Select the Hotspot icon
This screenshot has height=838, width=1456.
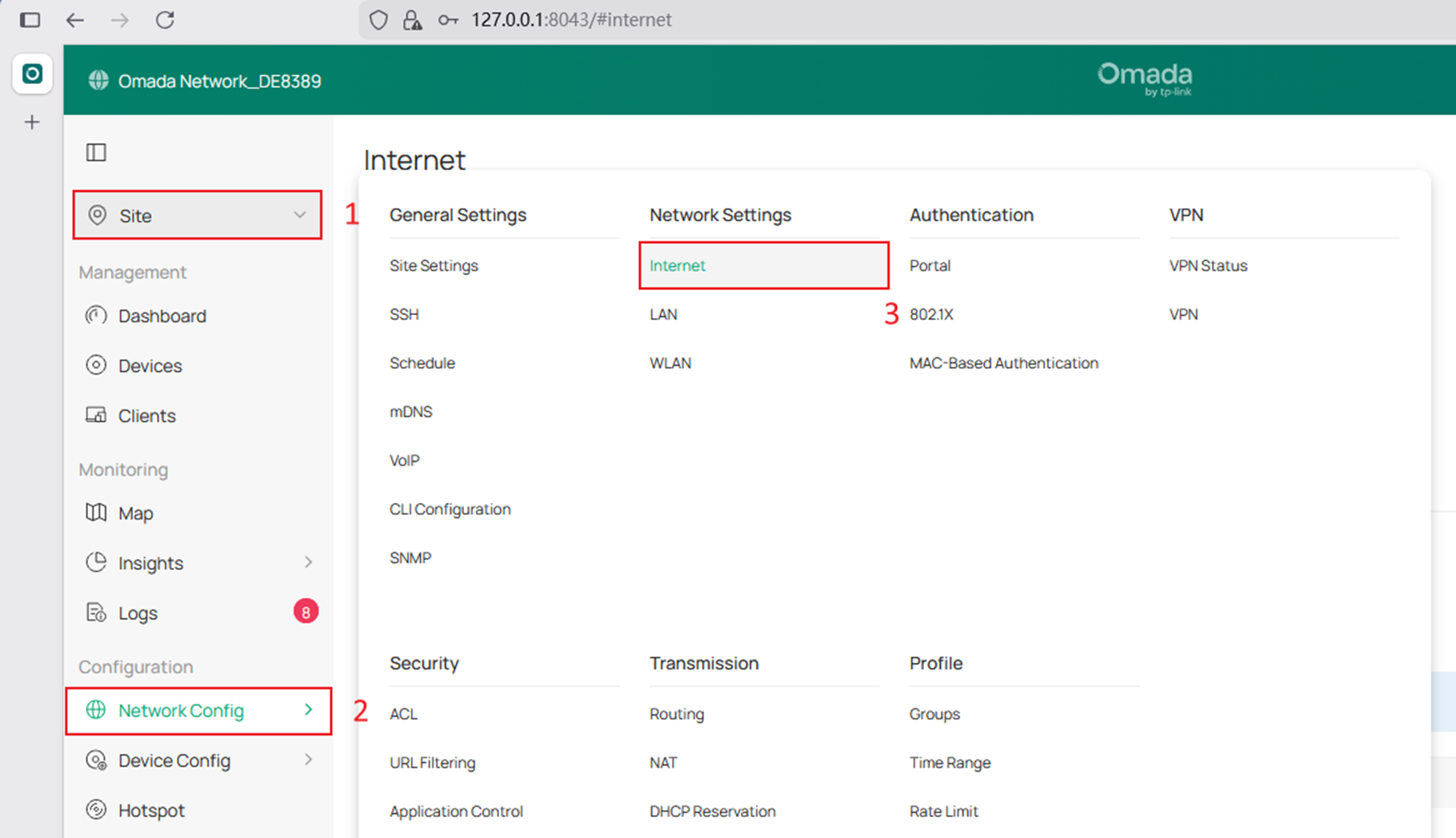click(96, 809)
